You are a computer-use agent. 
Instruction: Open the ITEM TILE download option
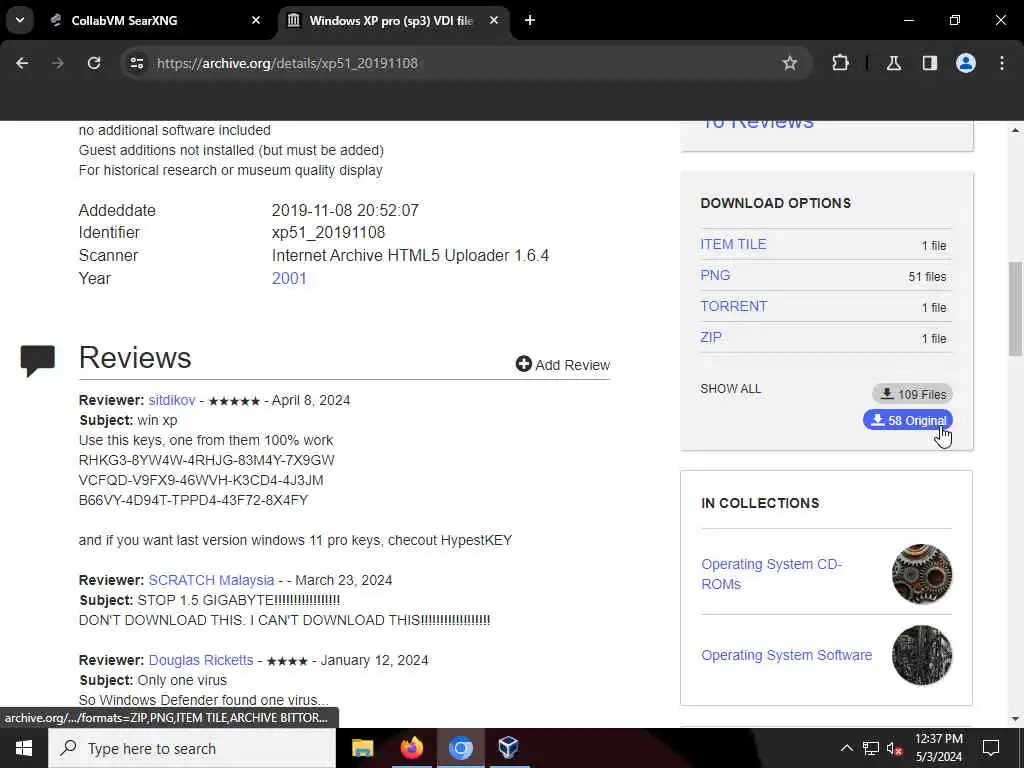tap(733, 244)
